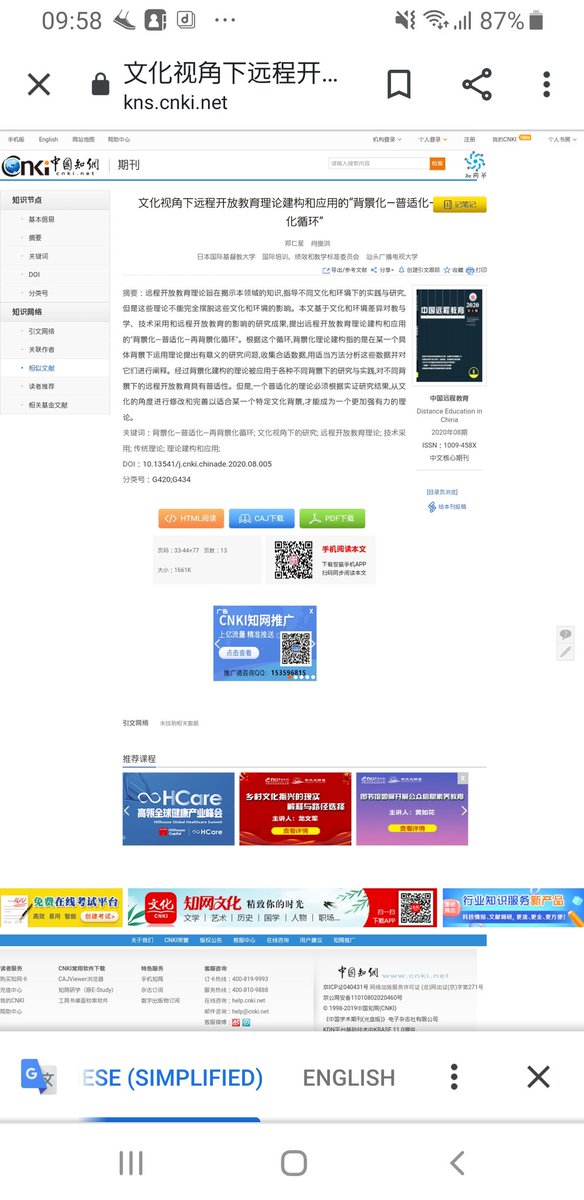Click 版权公告 in the footer bar
Screen dimensions: 584x1200
click(210, 941)
